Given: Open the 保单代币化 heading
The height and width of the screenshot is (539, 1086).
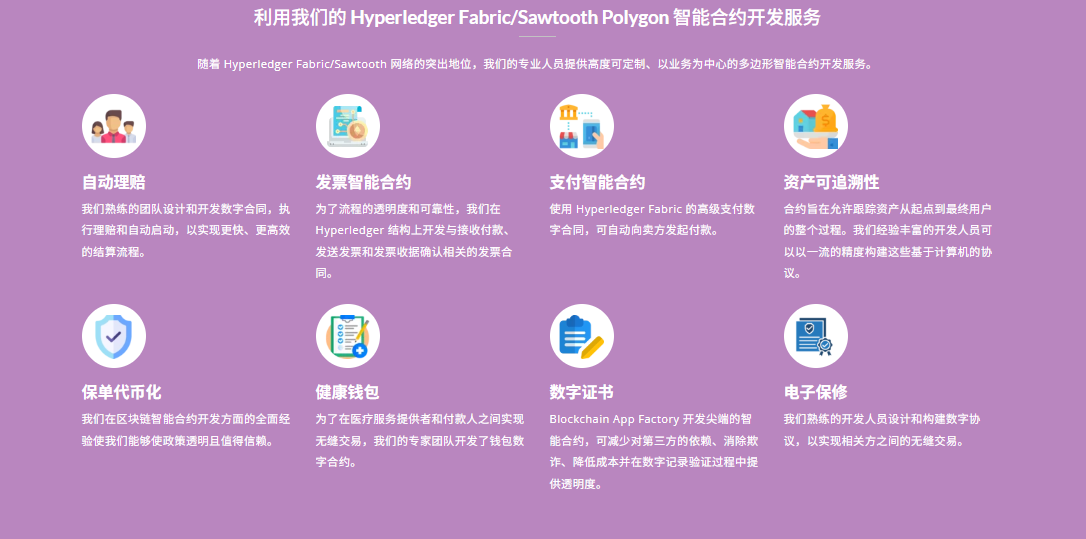Looking at the screenshot, I should (x=121, y=392).
